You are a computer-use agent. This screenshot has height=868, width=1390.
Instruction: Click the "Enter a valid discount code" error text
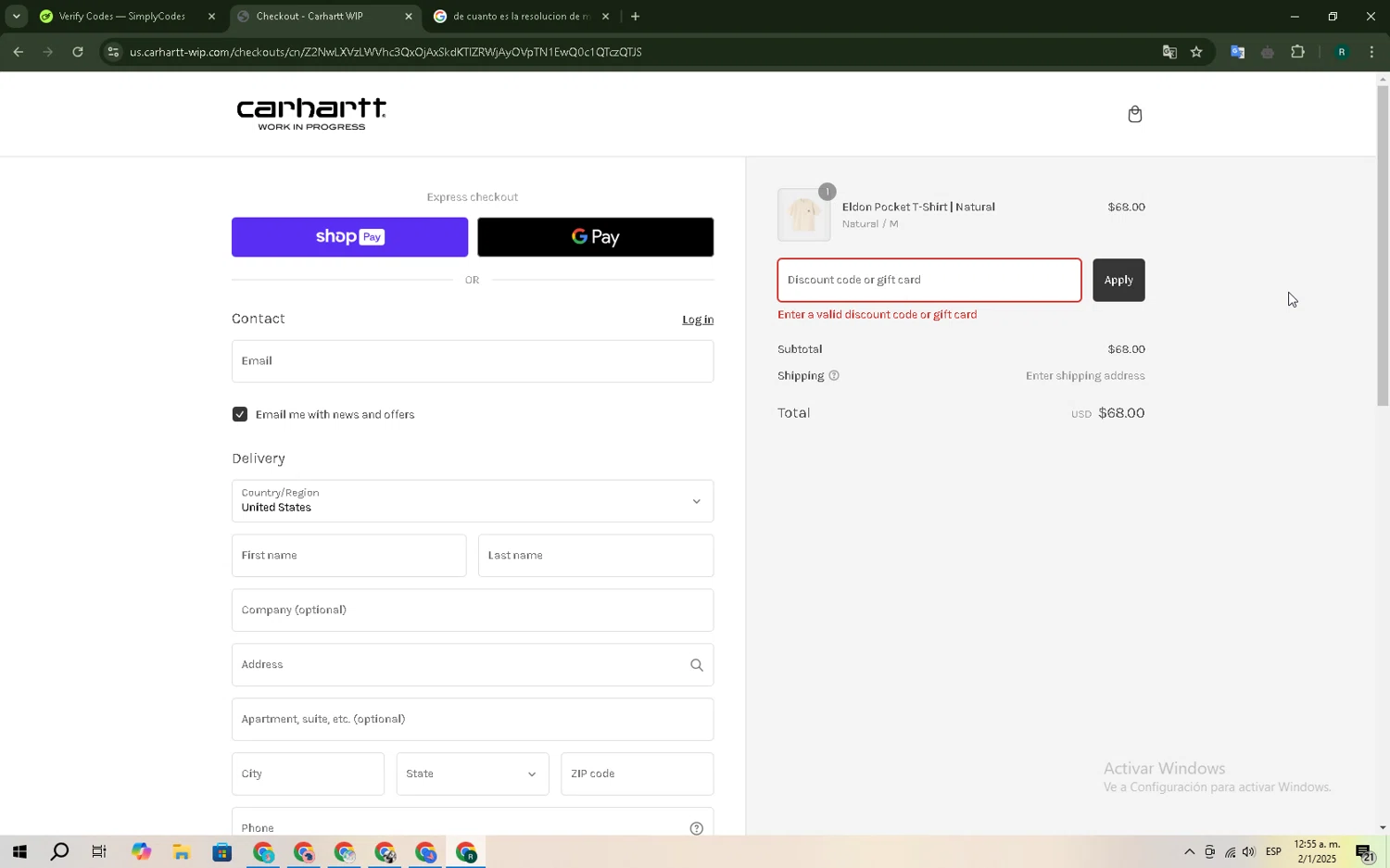click(878, 315)
